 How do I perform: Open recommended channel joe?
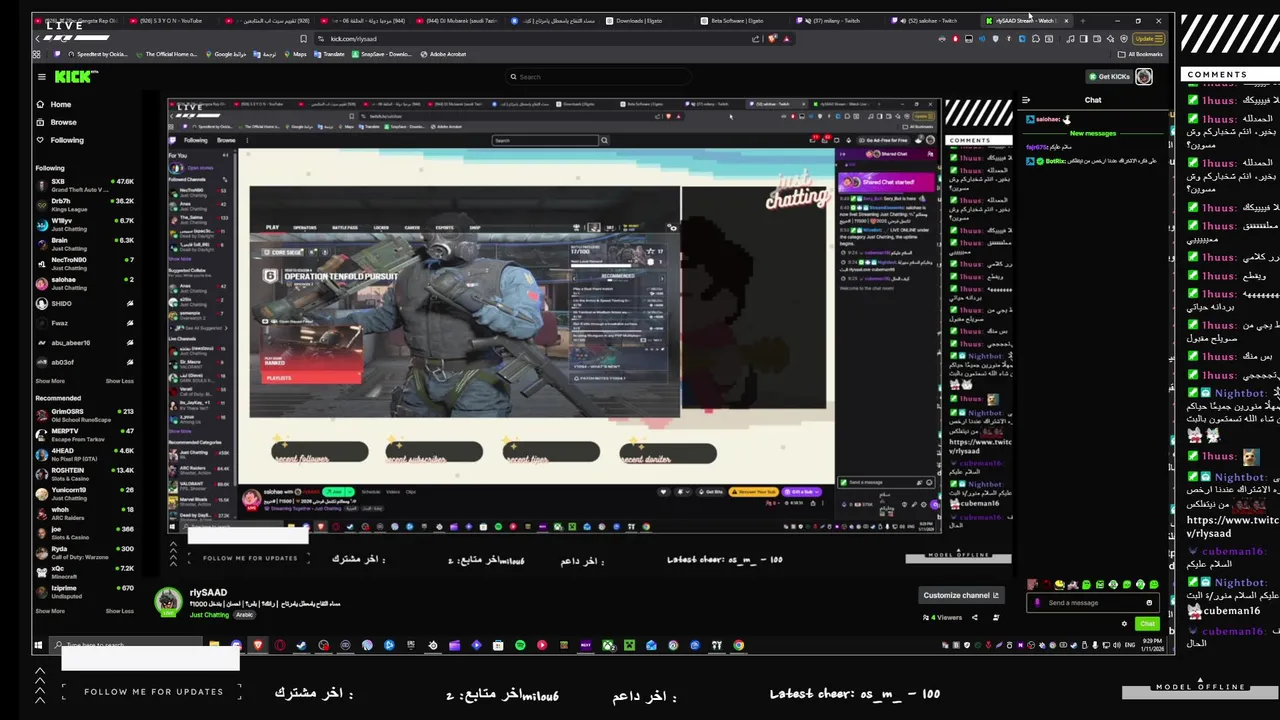pyautogui.click(x=85, y=533)
